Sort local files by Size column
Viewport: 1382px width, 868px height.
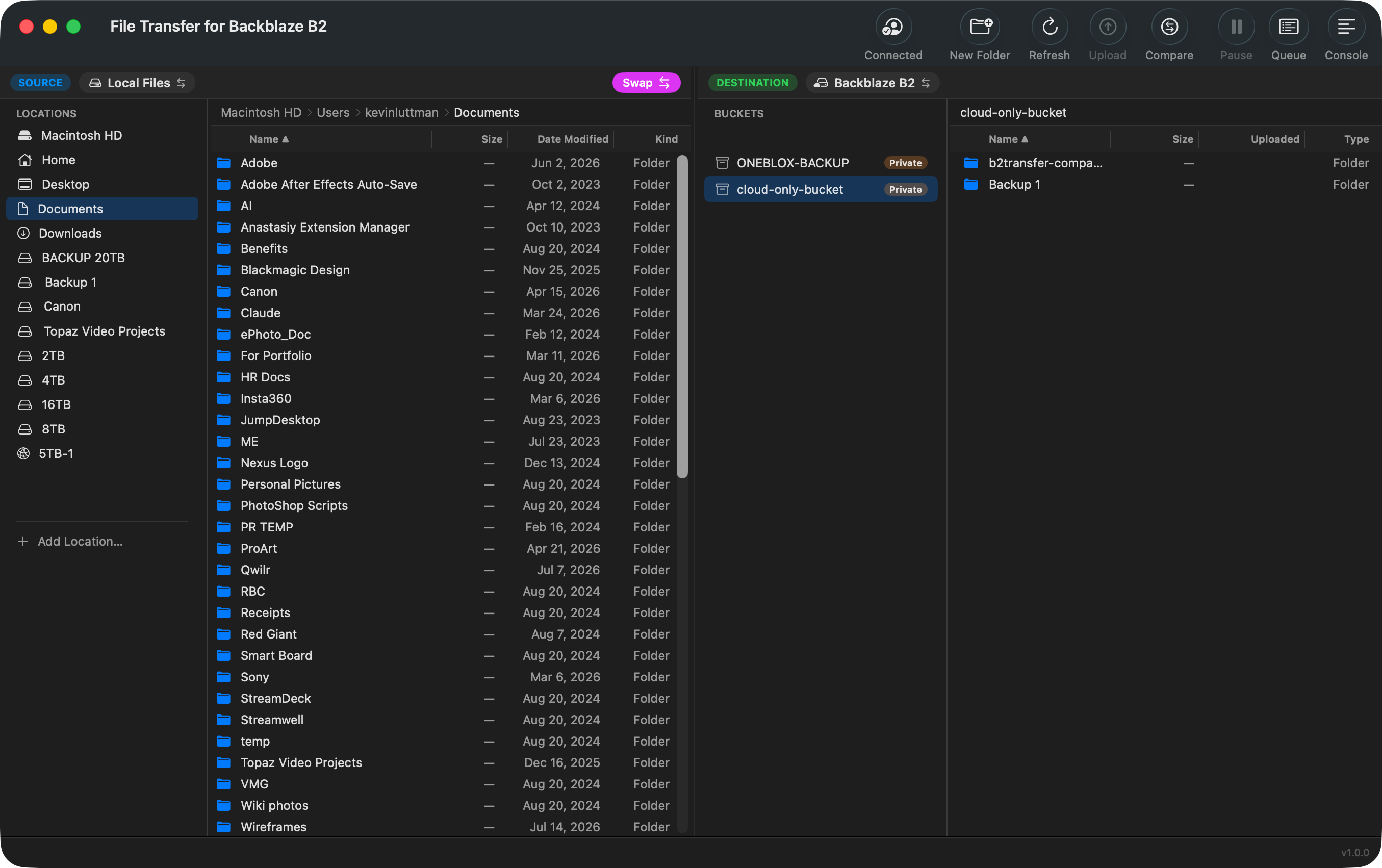coord(491,139)
